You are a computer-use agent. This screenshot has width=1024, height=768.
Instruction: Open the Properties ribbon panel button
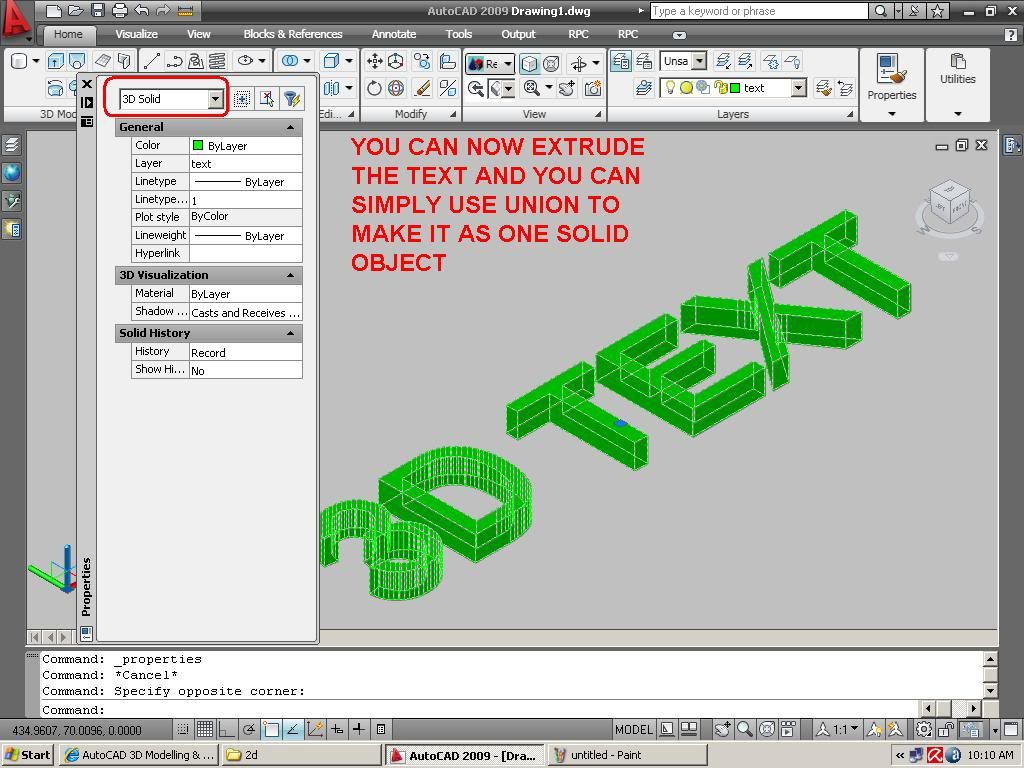coord(891,80)
